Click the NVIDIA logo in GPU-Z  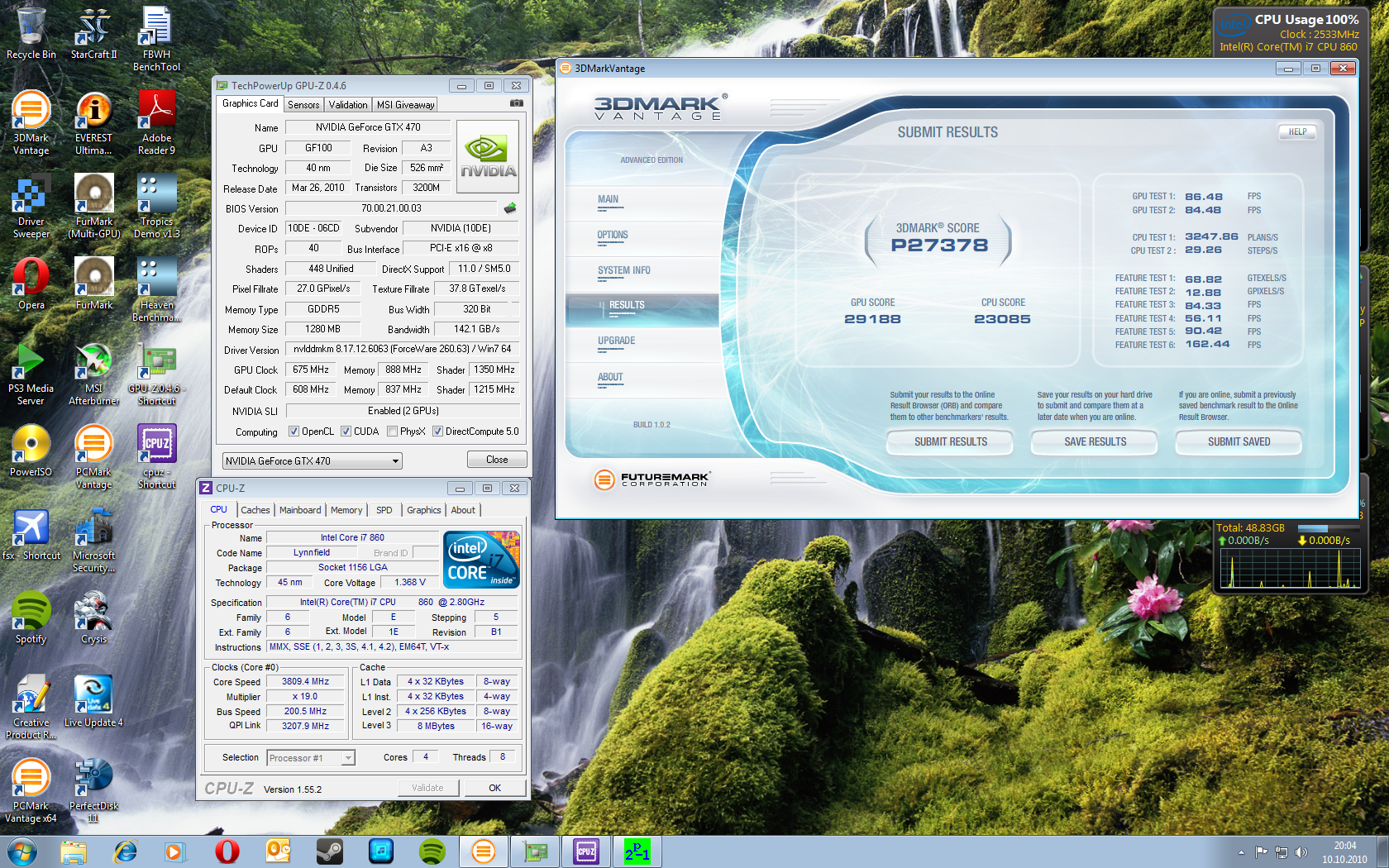click(x=488, y=157)
